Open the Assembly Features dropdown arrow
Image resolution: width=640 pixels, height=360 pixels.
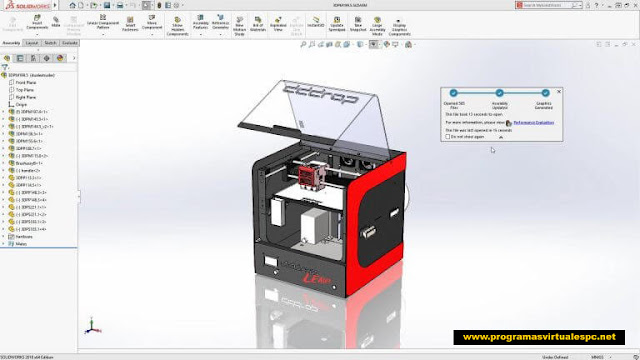coord(200,34)
